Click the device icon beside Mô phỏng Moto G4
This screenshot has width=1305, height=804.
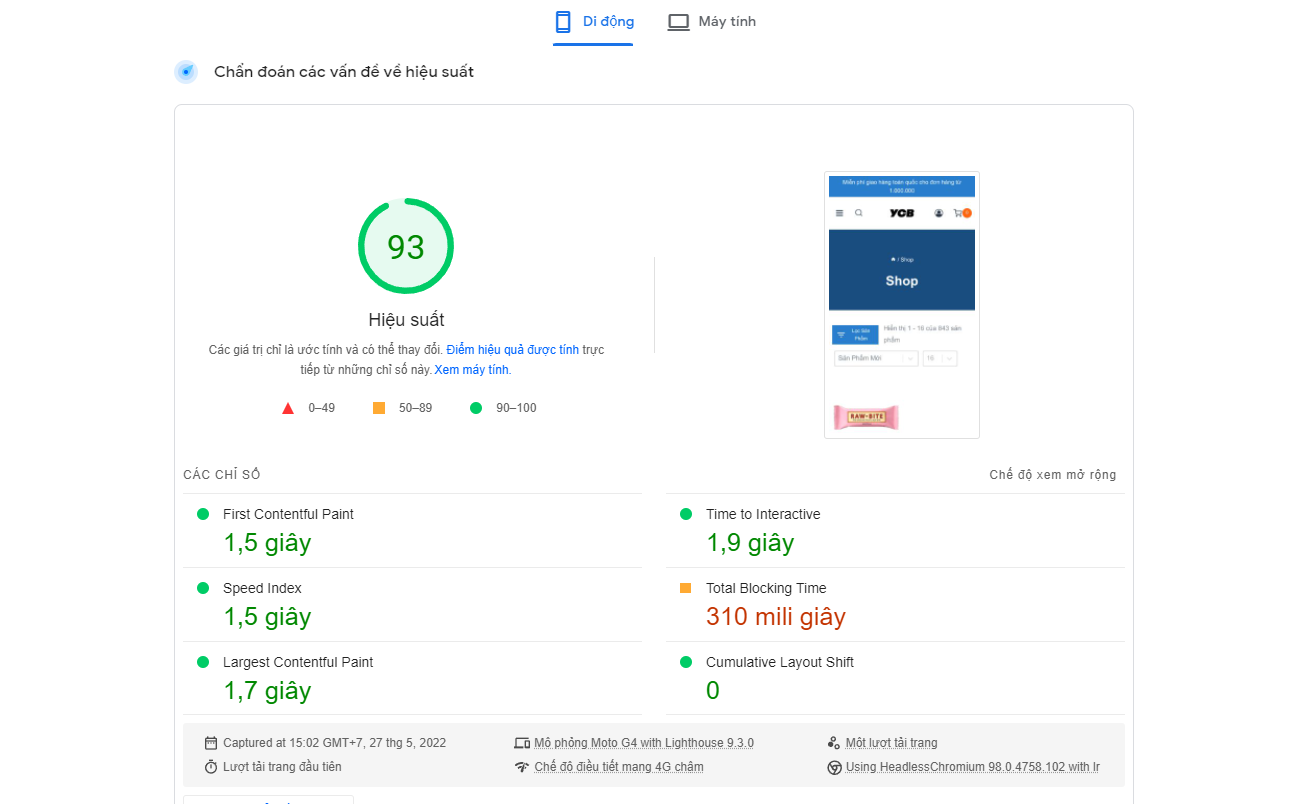click(522, 743)
